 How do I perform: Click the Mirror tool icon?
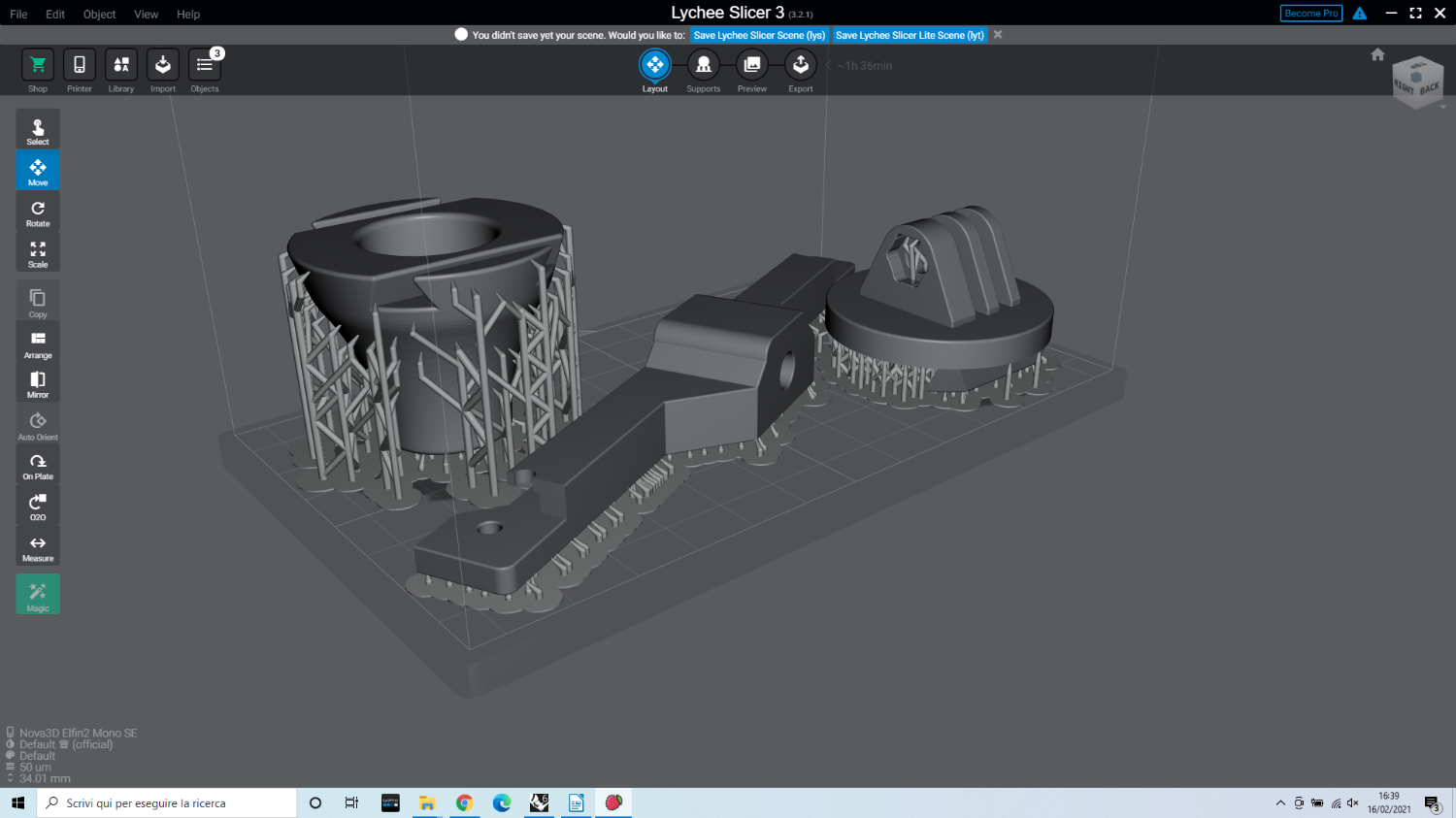[x=38, y=383]
